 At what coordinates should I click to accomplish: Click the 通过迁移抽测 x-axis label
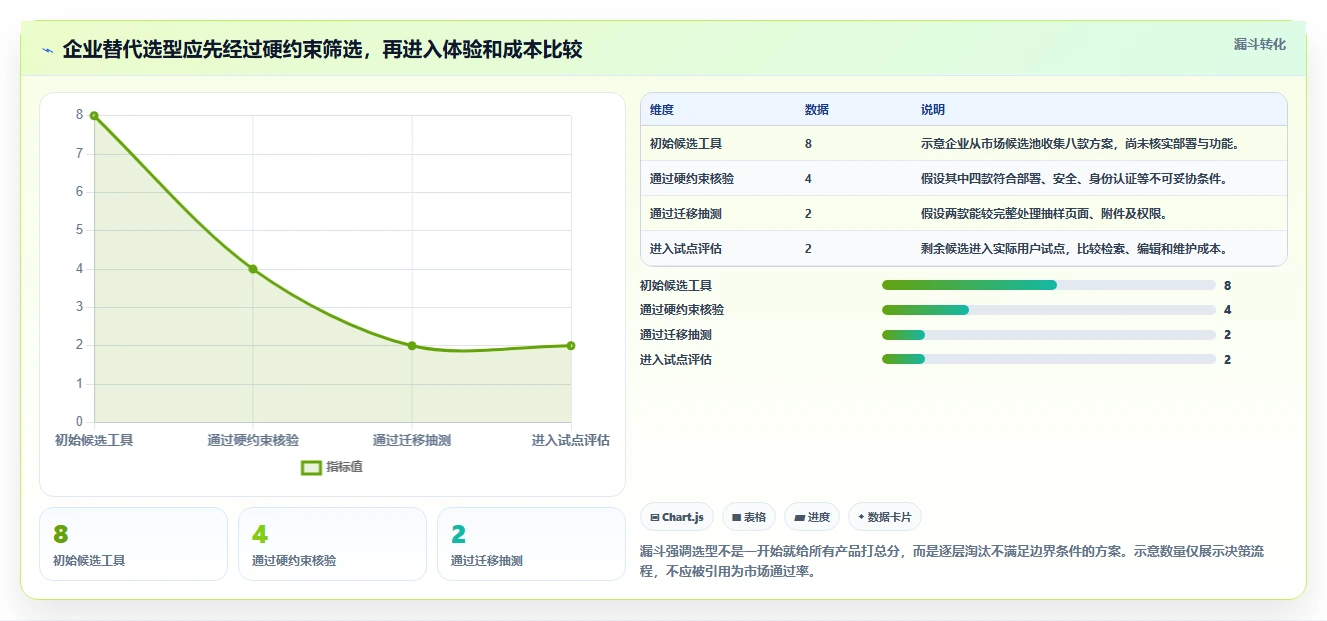point(412,440)
